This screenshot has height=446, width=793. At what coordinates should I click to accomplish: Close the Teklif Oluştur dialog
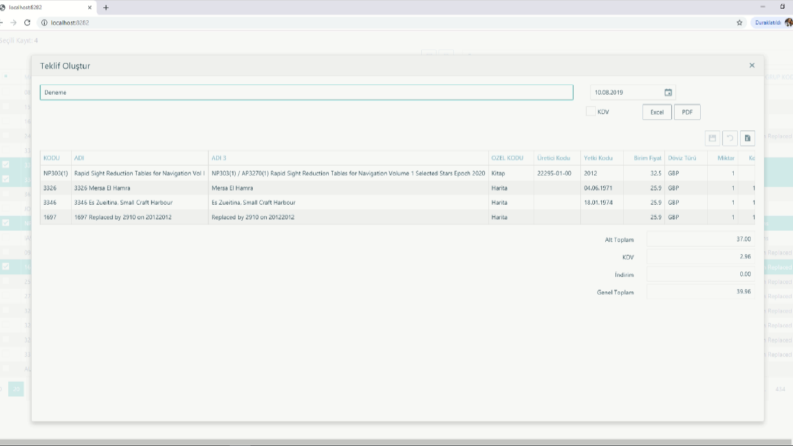pyautogui.click(x=752, y=65)
